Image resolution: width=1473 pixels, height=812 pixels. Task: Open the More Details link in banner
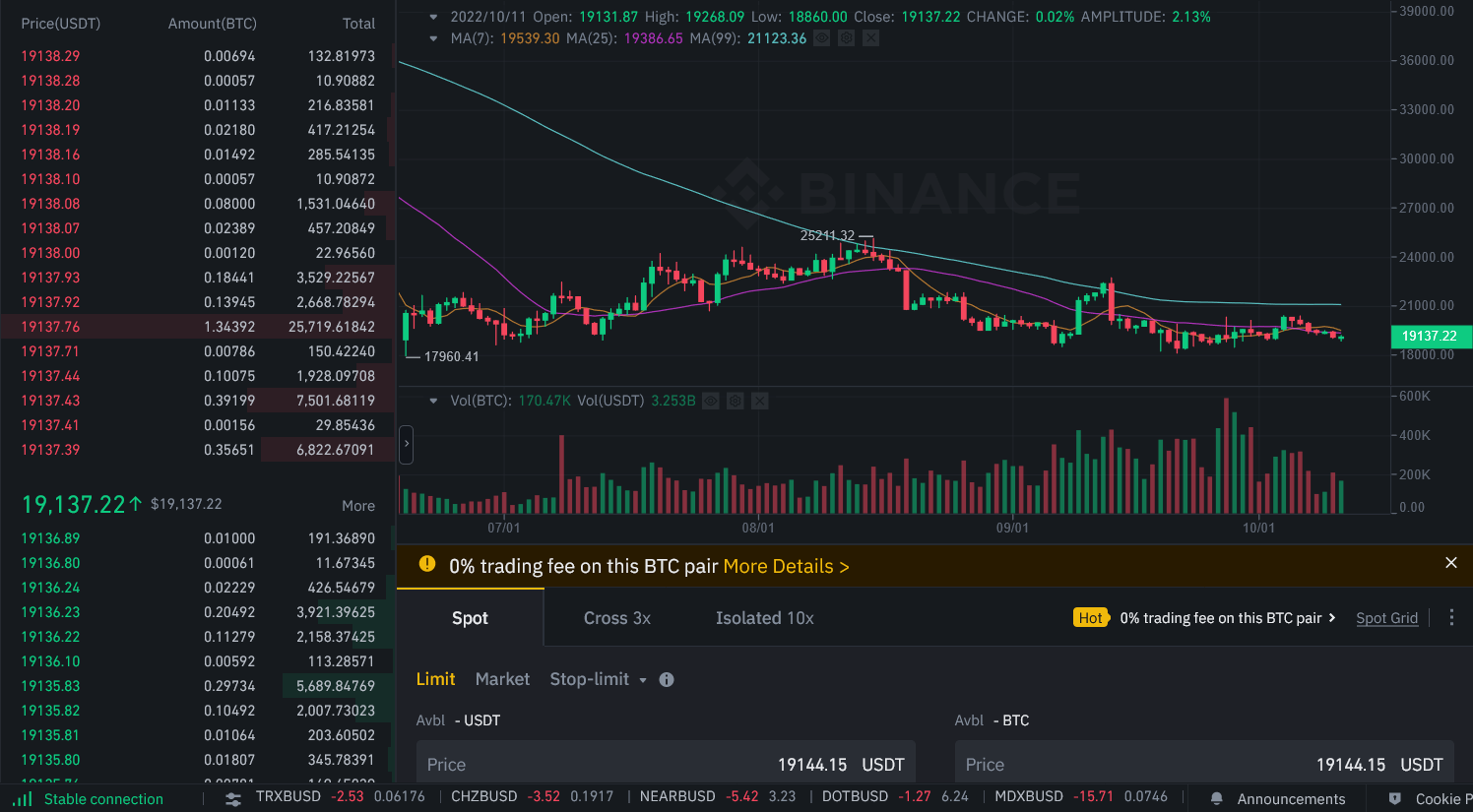[x=786, y=566]
